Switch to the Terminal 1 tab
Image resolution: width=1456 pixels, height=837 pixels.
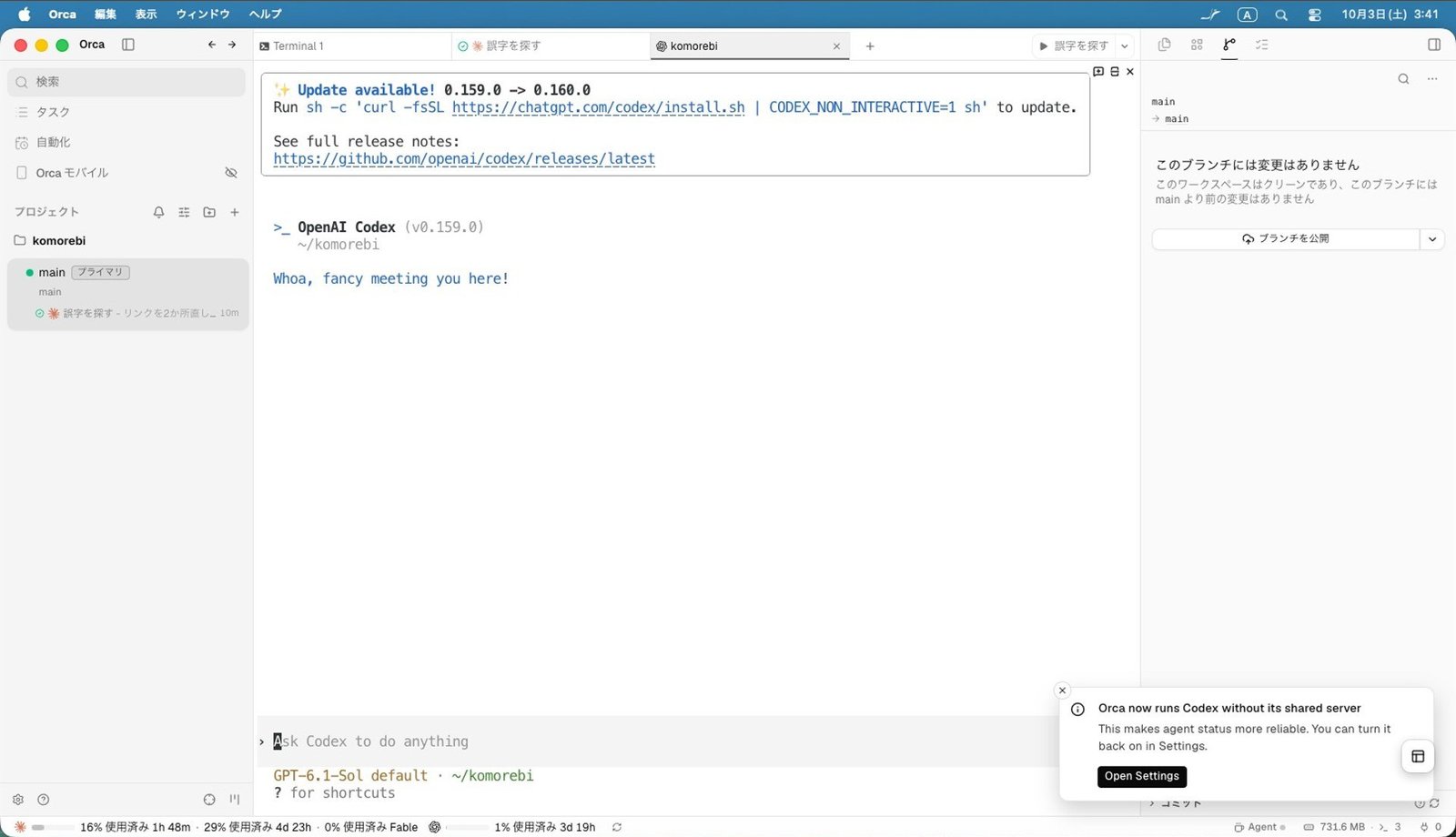point(352,45)
